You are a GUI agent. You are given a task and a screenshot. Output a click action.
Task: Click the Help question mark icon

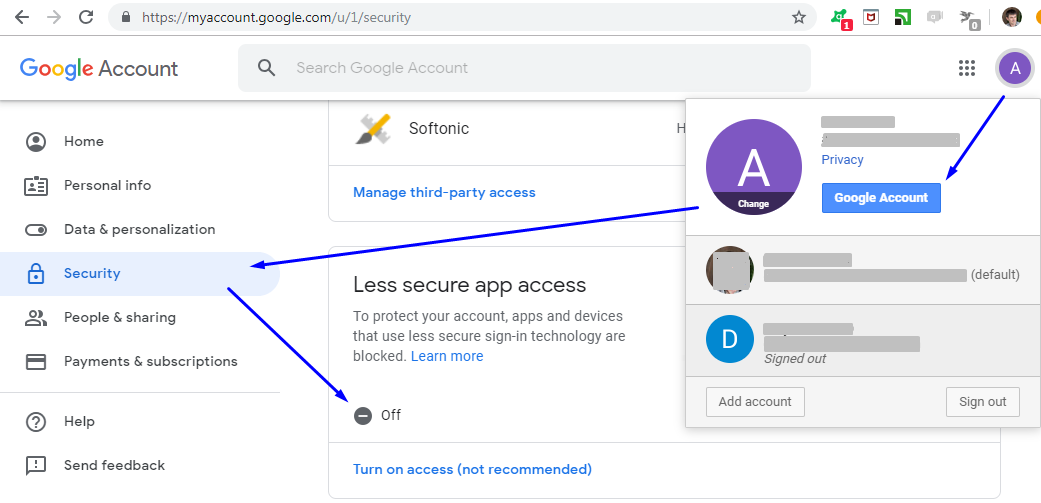(35, 421)
